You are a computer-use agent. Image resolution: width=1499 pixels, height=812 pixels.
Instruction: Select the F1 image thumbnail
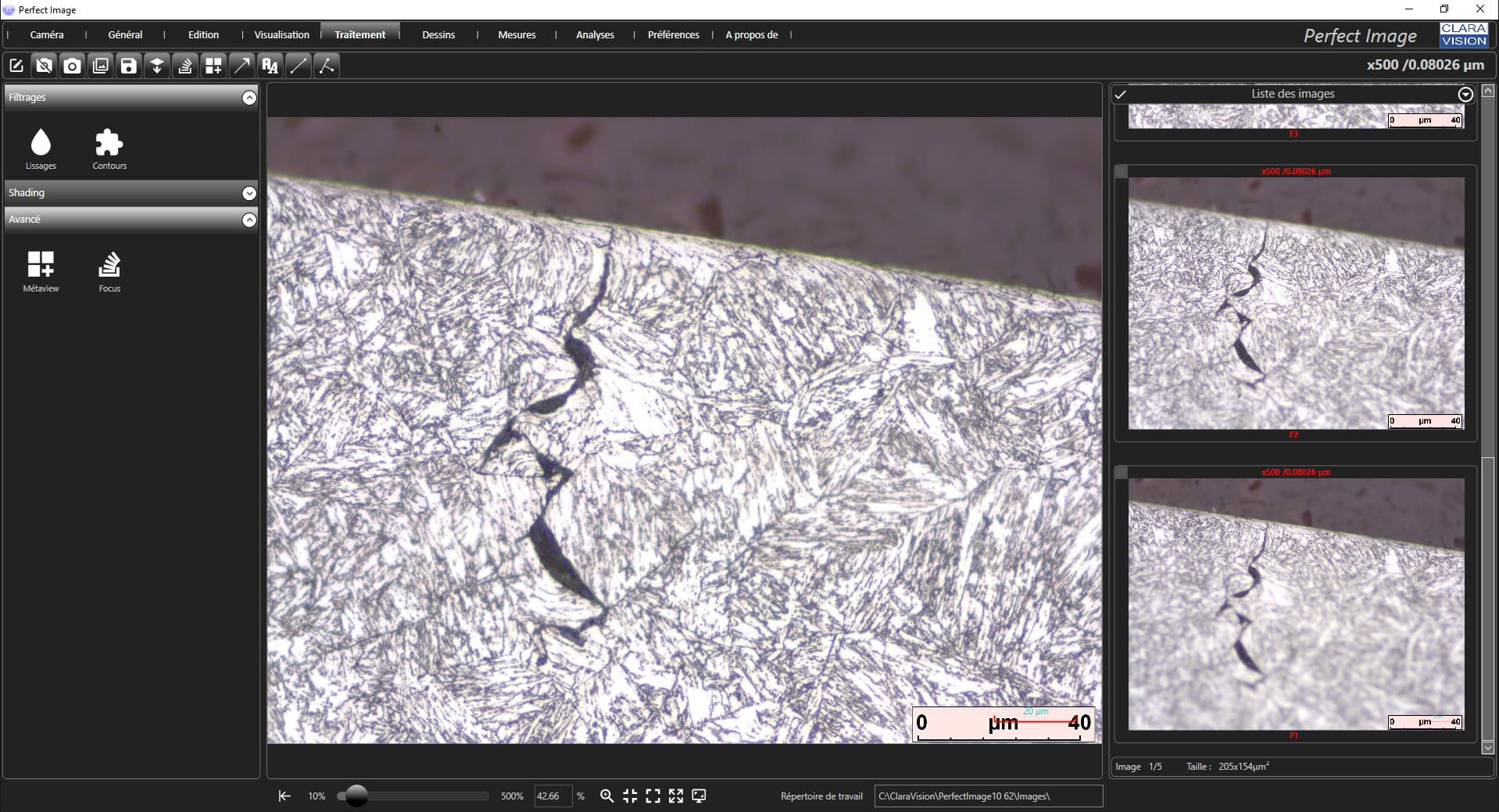pos(1296,604)
